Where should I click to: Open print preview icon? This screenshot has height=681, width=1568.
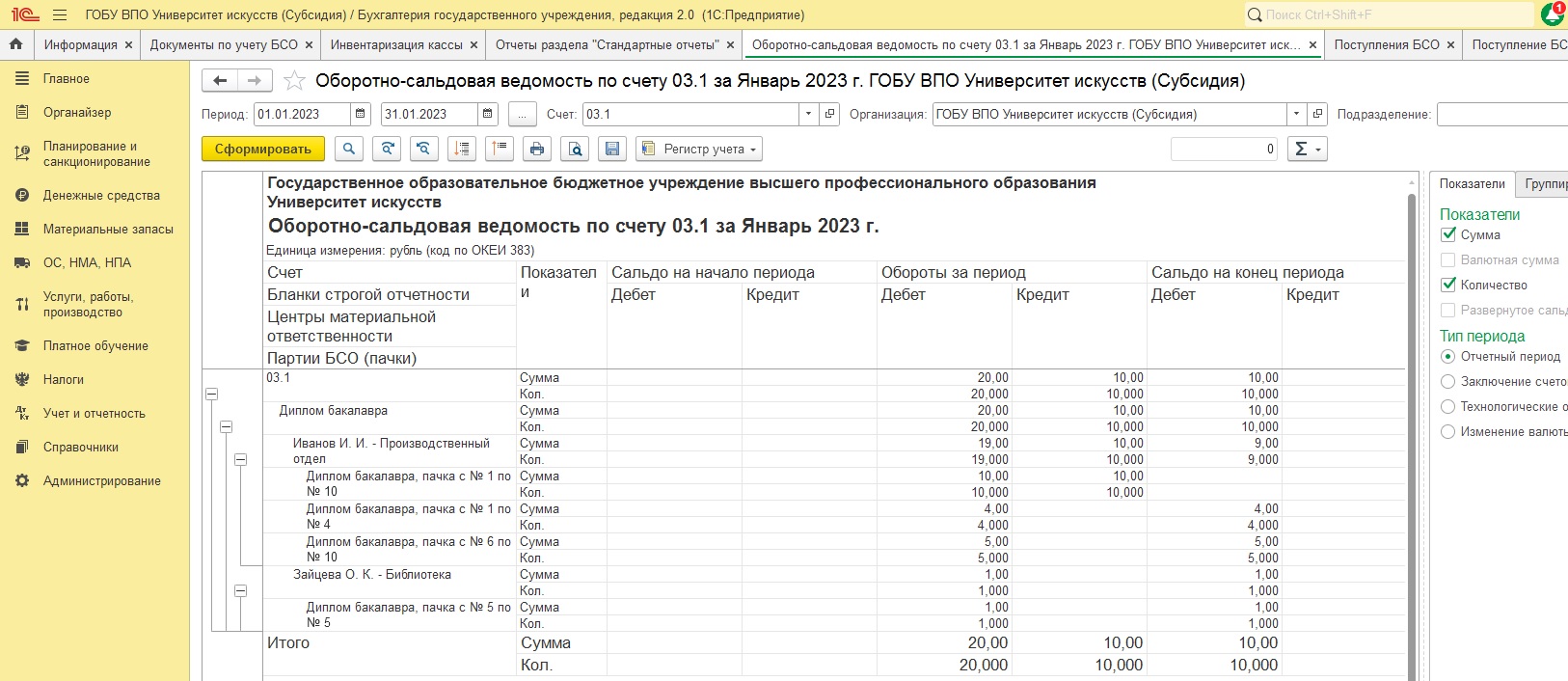click(575, 149)
